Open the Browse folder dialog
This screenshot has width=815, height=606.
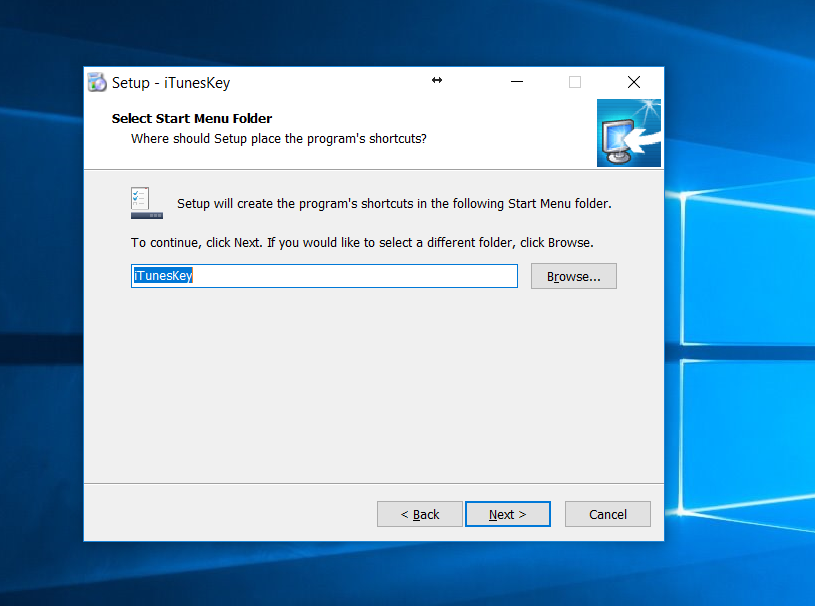click(x=573, y=276)
